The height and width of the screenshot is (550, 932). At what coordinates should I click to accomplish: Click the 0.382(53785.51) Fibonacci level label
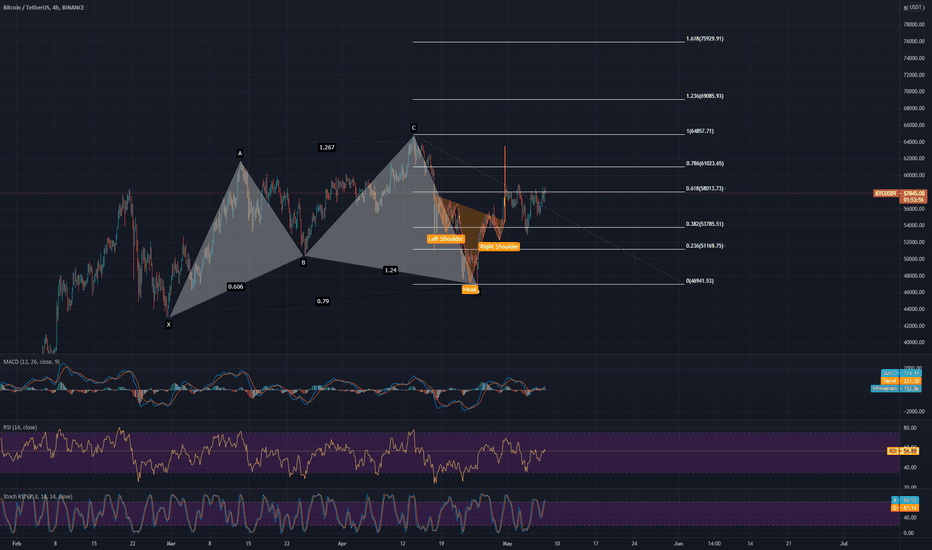pyautogui.click(x=705, y=224)
